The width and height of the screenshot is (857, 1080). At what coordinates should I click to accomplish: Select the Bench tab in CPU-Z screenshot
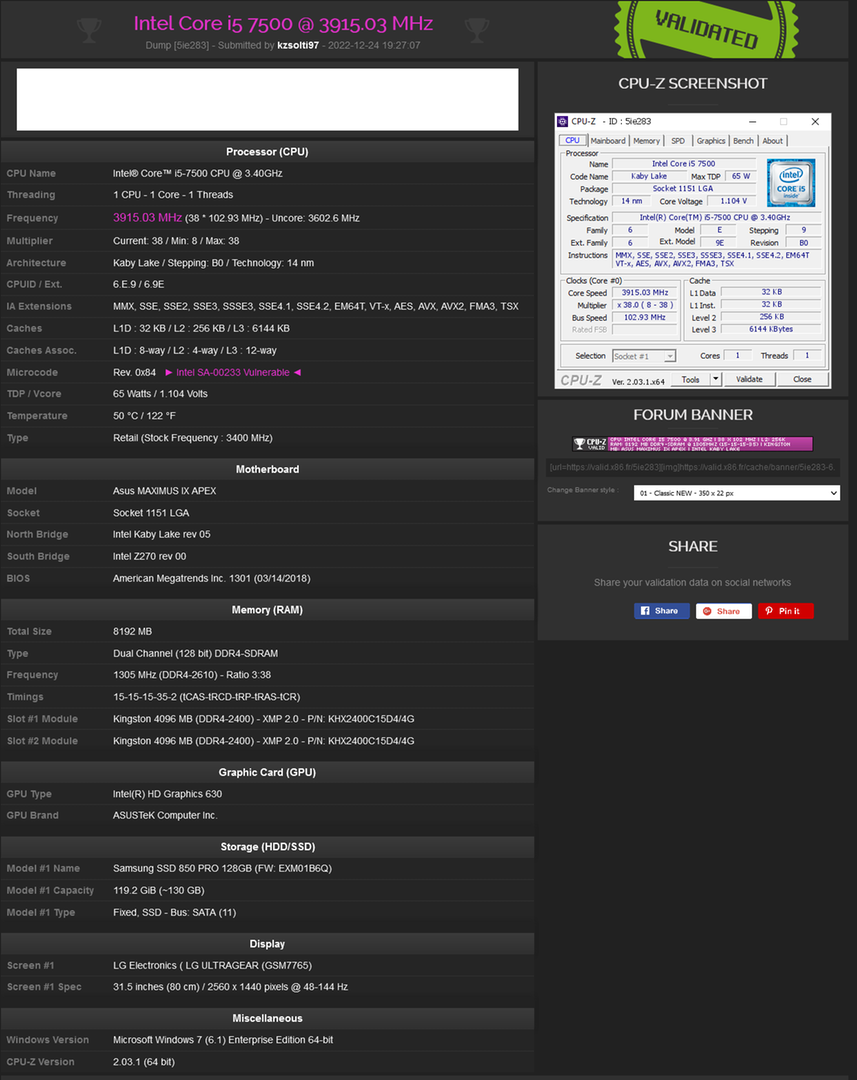(x=743, y=141)
